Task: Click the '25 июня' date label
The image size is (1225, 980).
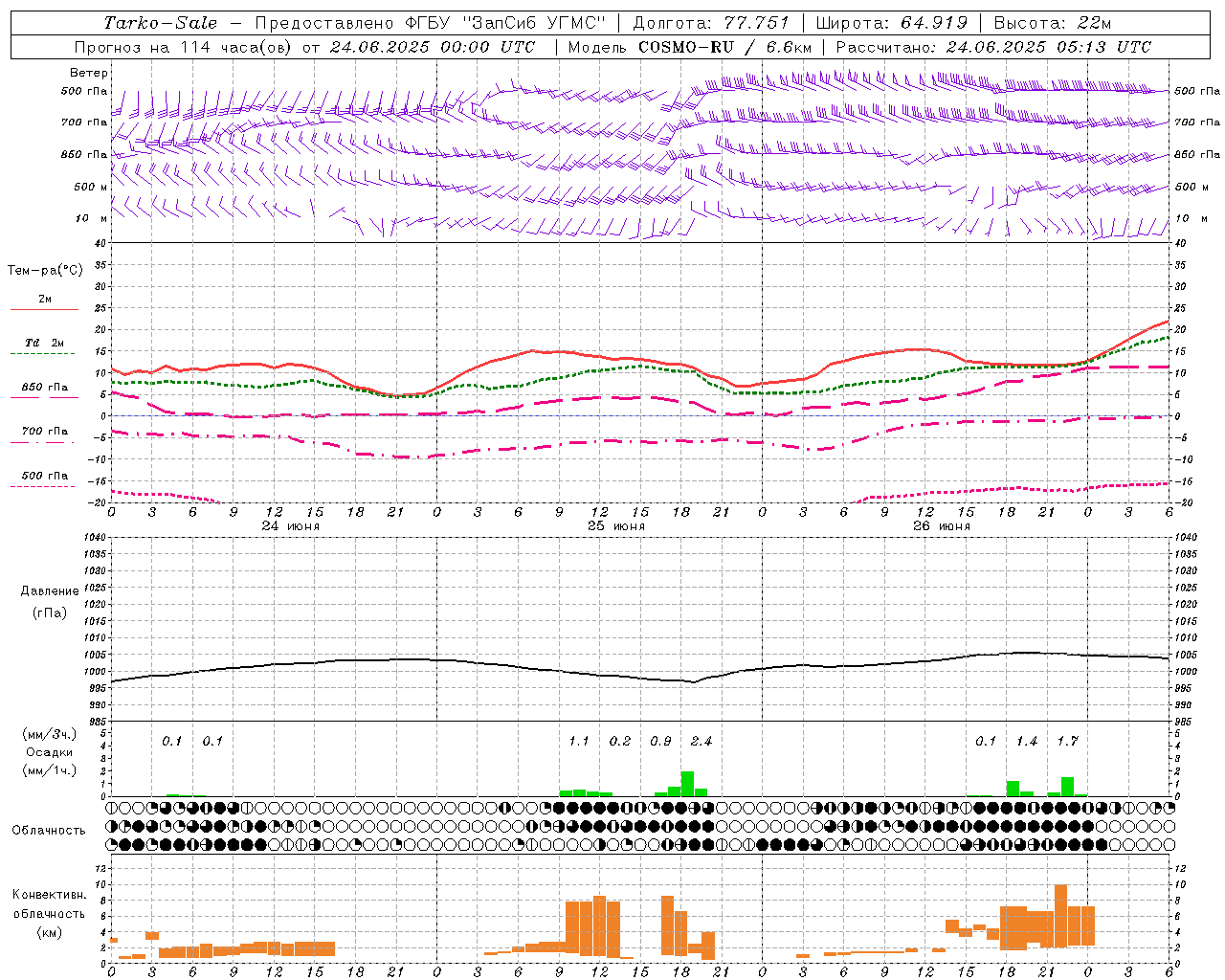Action: click(x=616, y=526)
